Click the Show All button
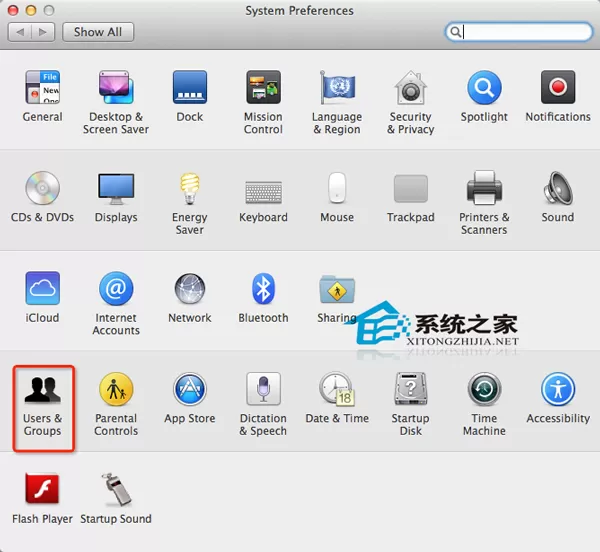Image resolution: width=600 pixels, height=552 pixels. coord(98,32)
